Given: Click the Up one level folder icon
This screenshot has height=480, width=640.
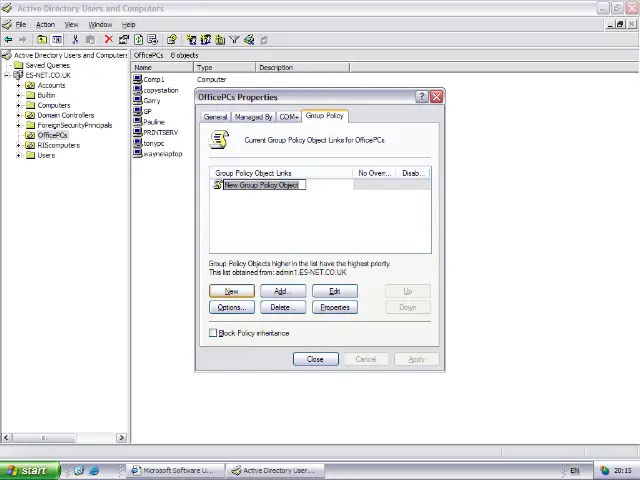Looking at the screenshot, I should [x=42, y=40].
